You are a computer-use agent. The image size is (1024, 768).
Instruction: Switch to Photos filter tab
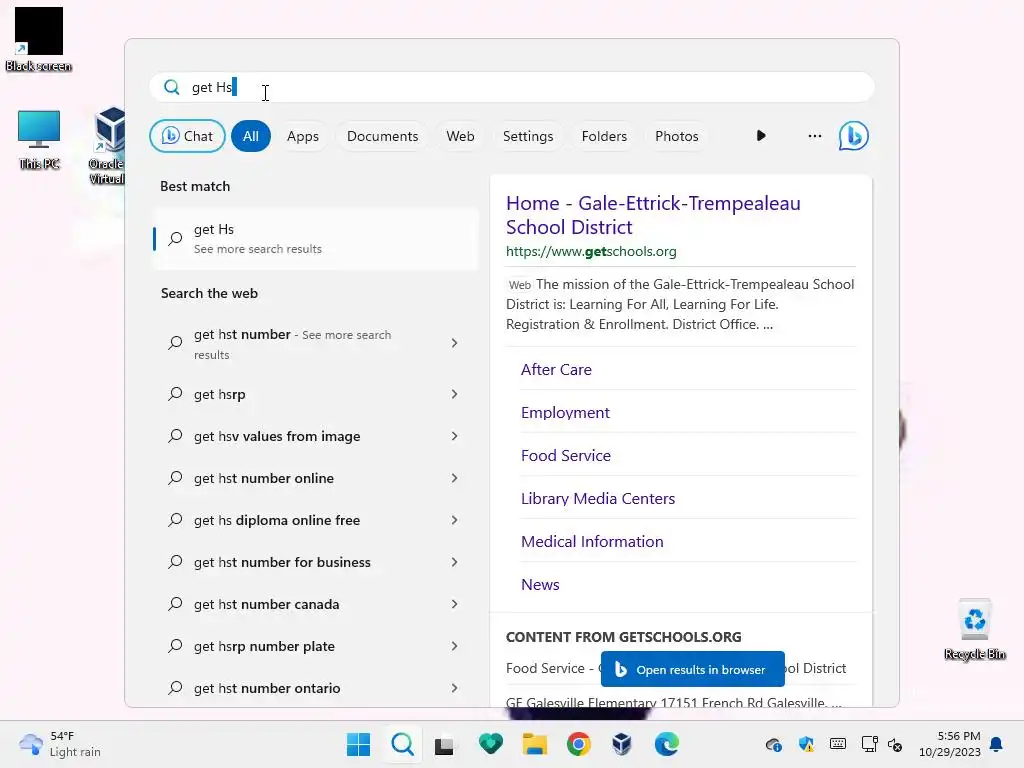click(677, 136)
